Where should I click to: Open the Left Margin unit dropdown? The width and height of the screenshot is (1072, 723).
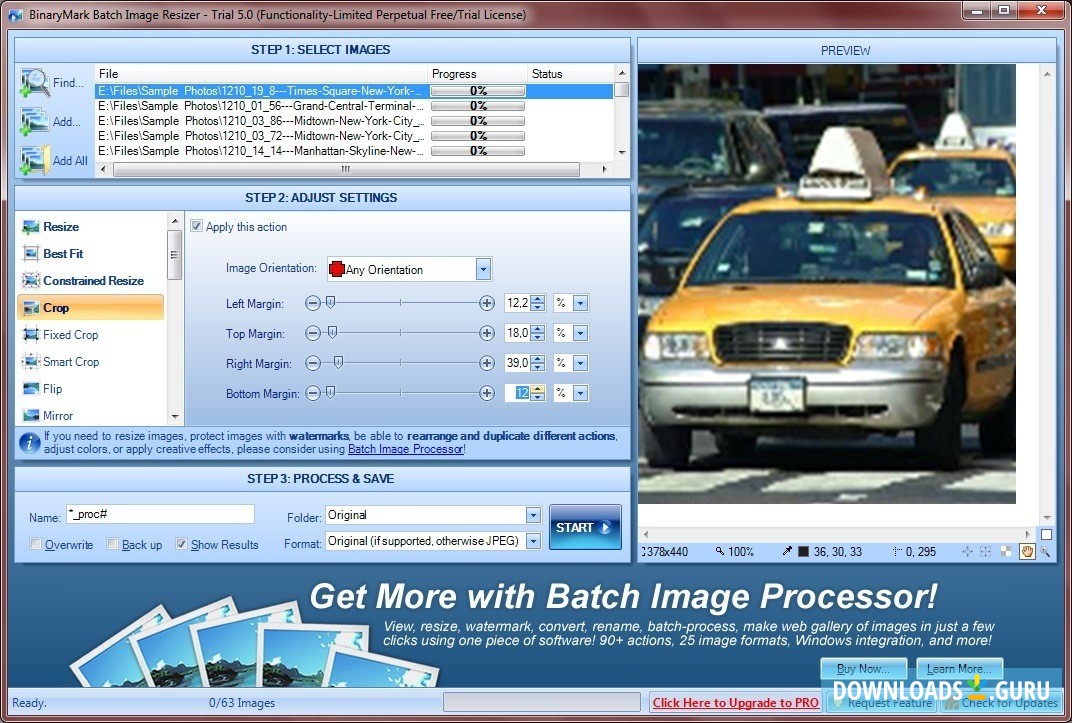(x=580, y=303)
